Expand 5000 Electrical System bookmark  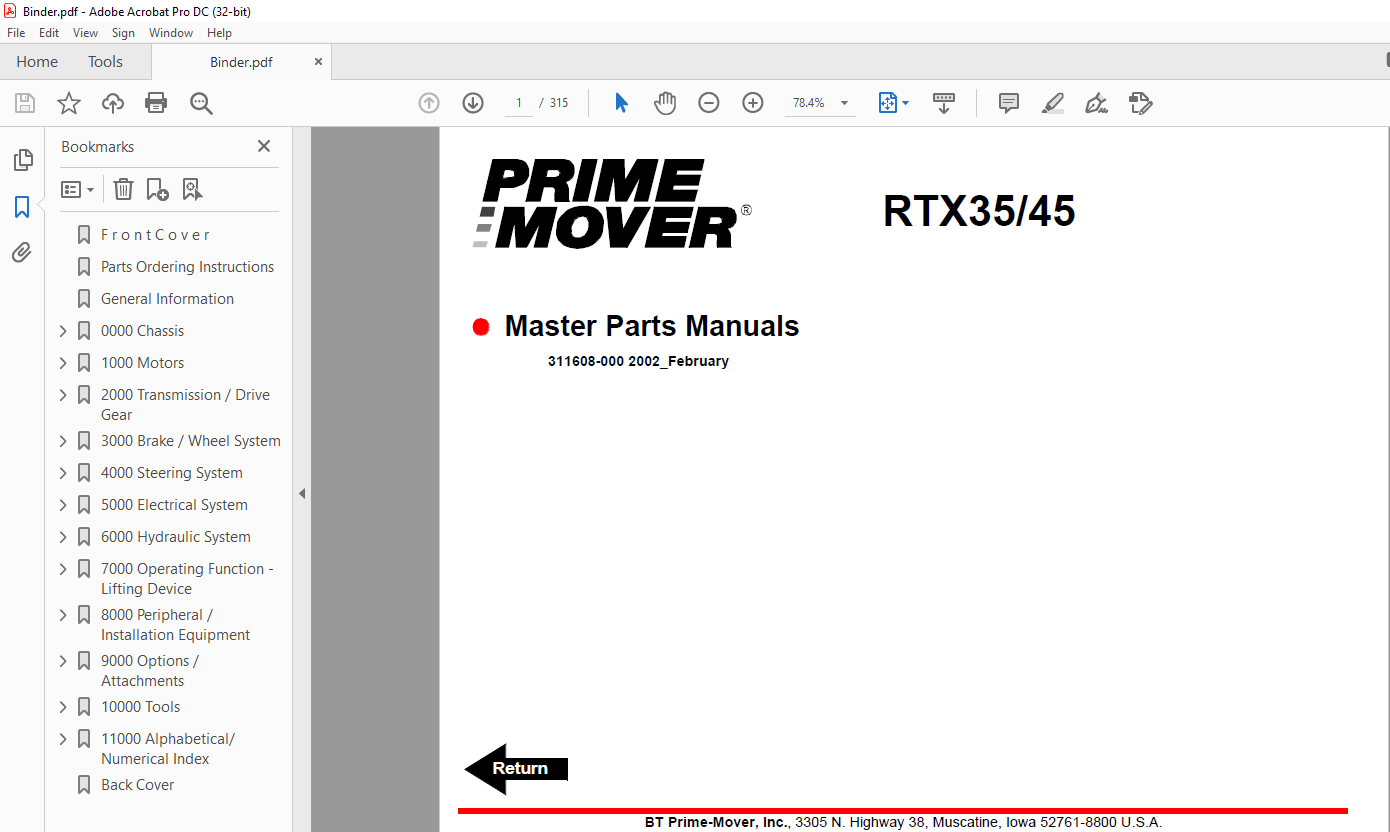coord(63,505)
